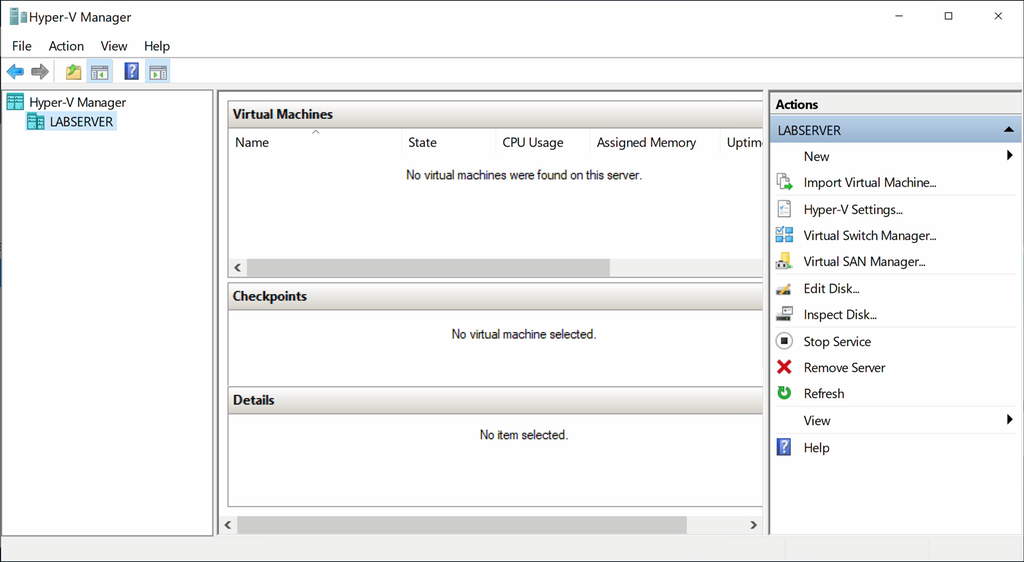Screen dimensions: 1024x562
Task: Click 'No virtual machines were found' message
Action: coord(524,175)
